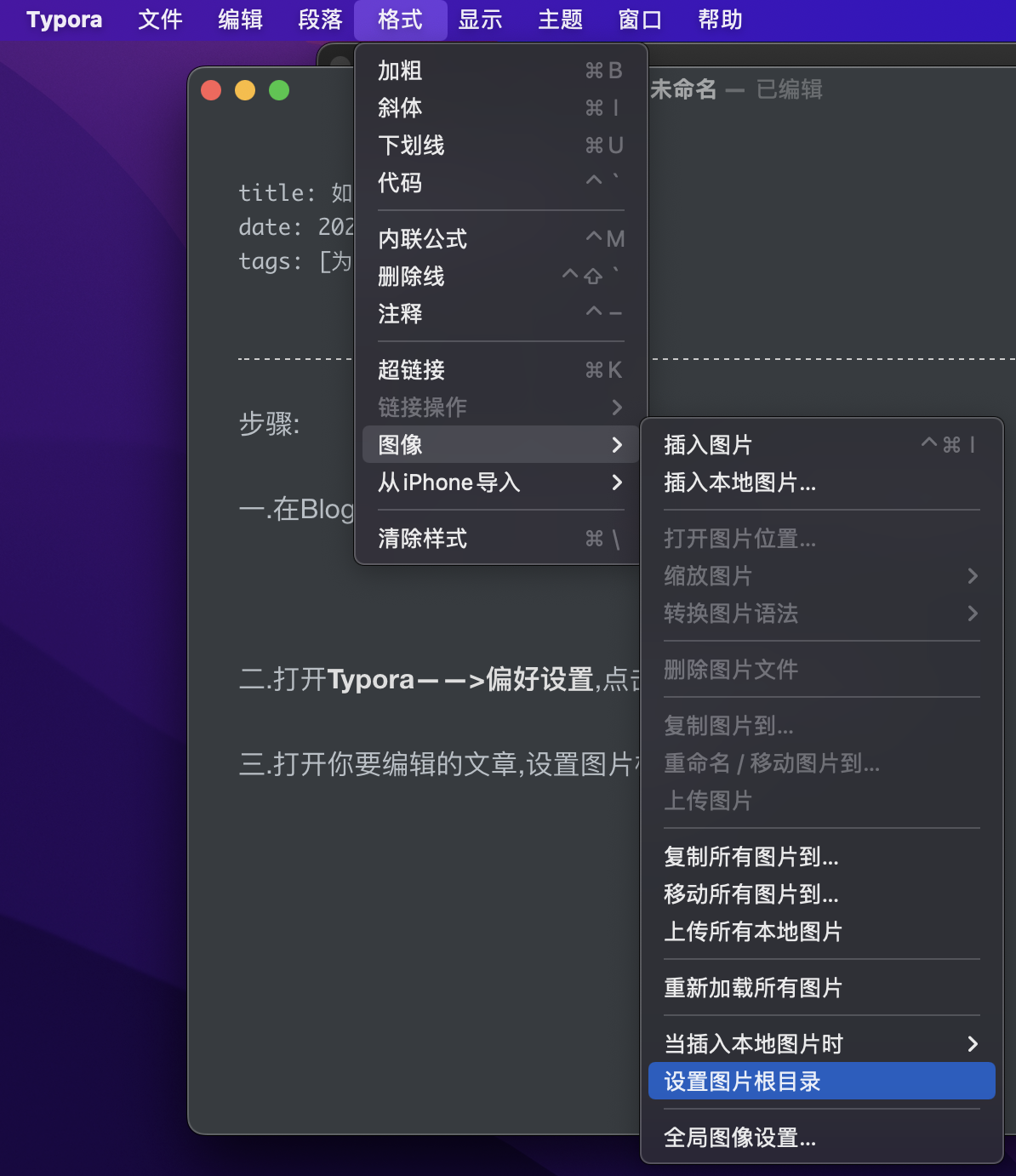Screen dimensions: 1016x1176
Task: Click the yellow minimize window button
Action: pos(245,90)
